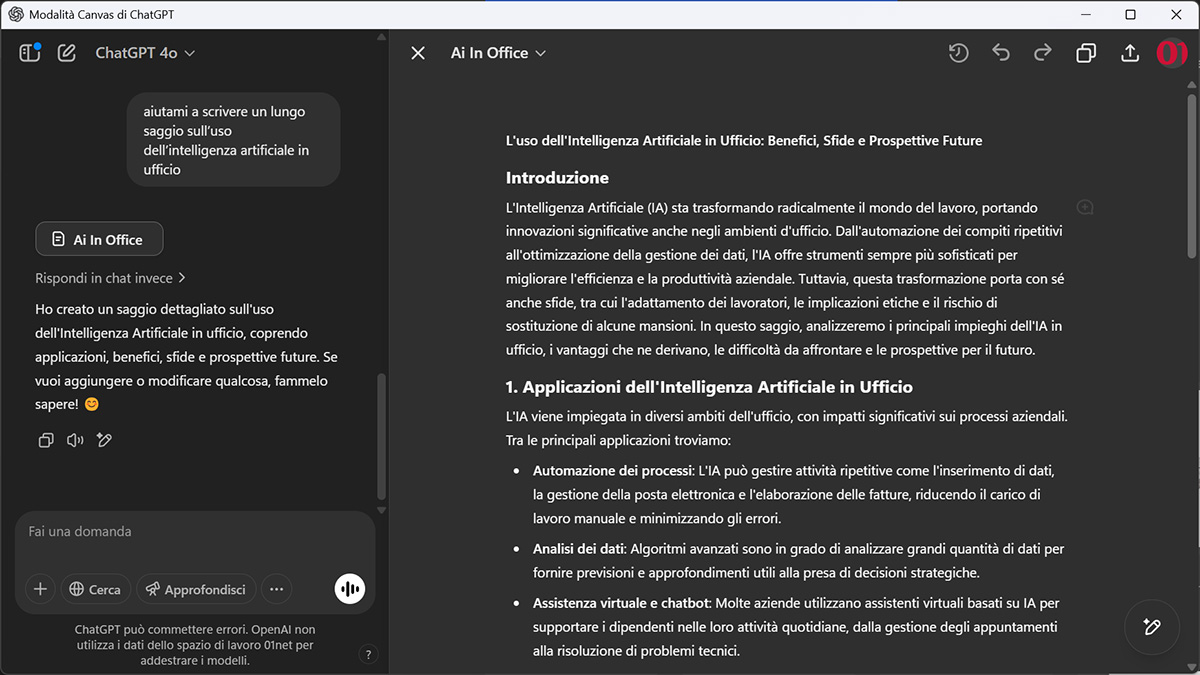Click the Introduzione heading
The image size is (1200, 675).
tap(557, 178)
